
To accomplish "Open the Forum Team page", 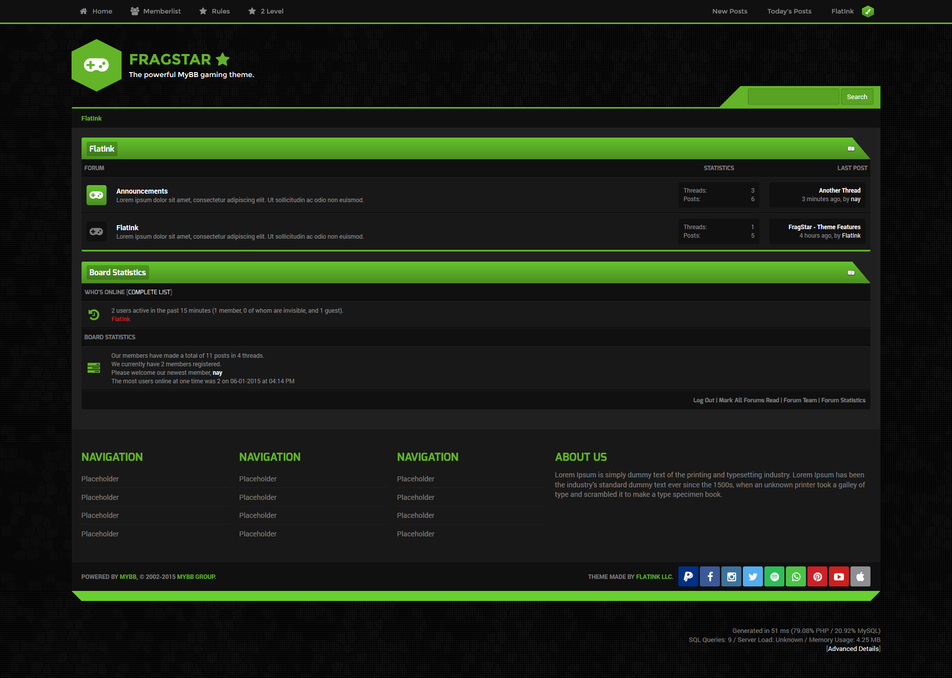I will click(800, 400).
